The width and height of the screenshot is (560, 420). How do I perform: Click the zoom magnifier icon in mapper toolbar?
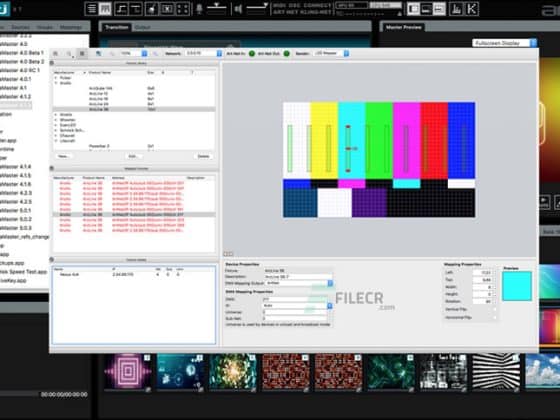(x=98, y=54)
